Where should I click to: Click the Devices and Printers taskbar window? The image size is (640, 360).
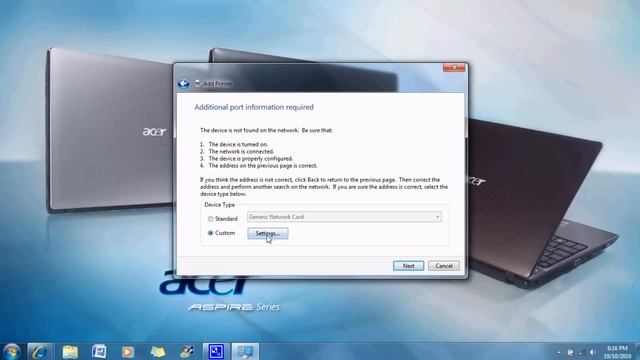(245, 351)
